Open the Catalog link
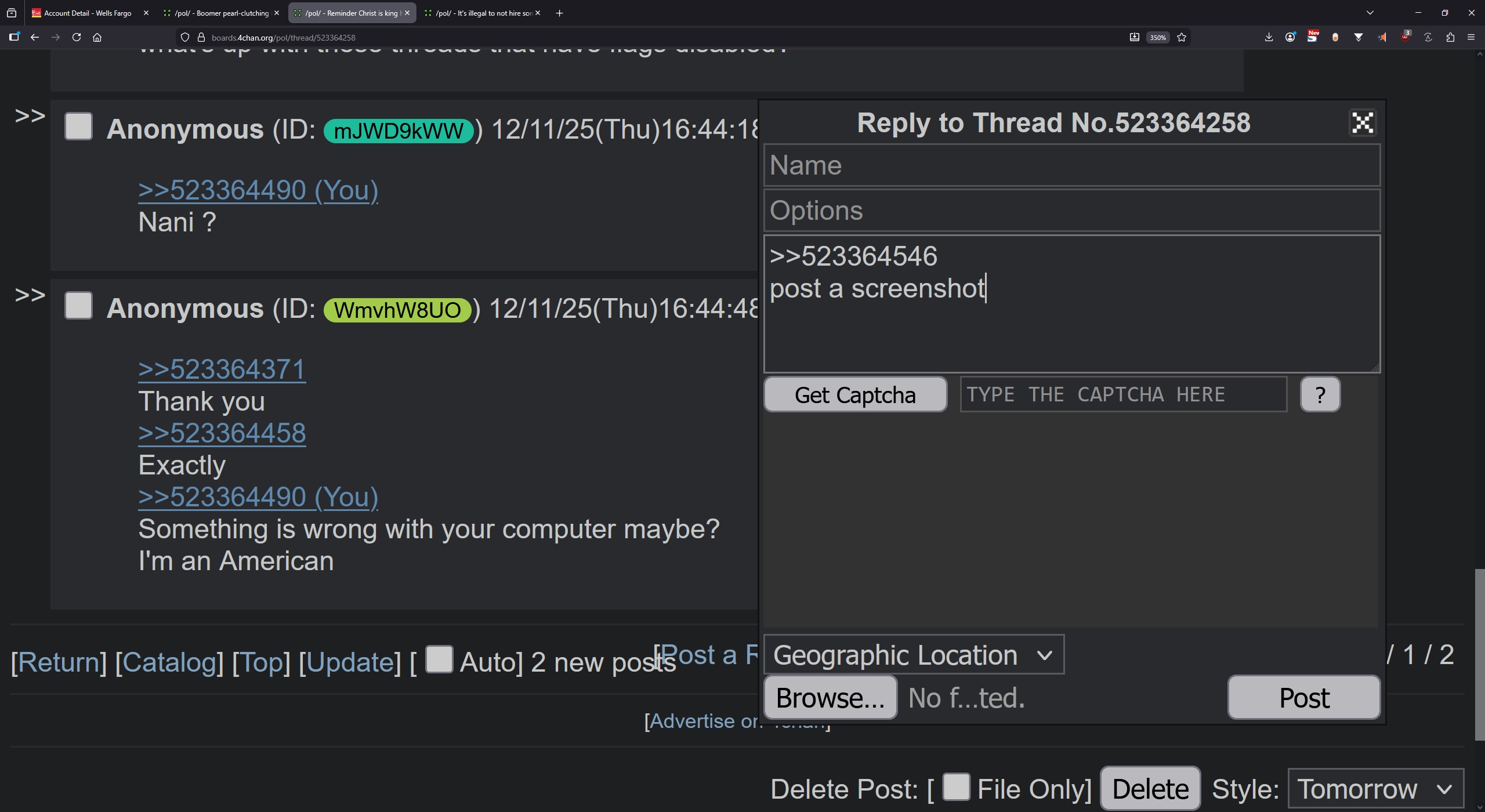The height and width of the screenshot is (812, 1485). pos(169,662)
